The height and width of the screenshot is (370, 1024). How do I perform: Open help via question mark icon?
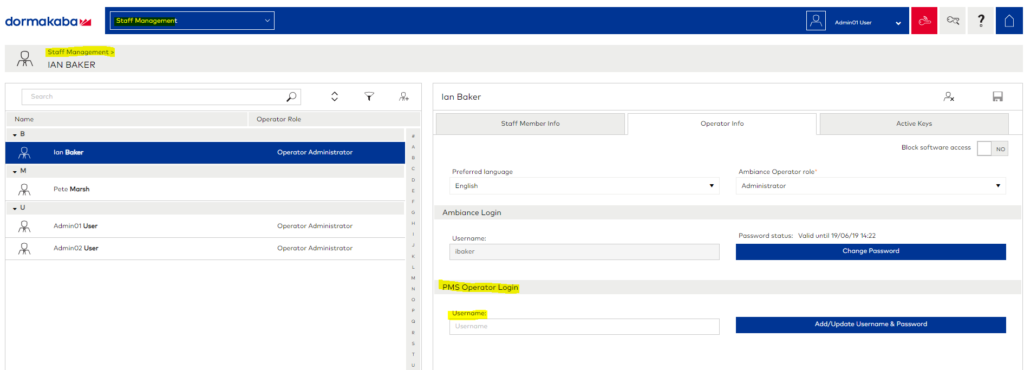click(981, 21)
